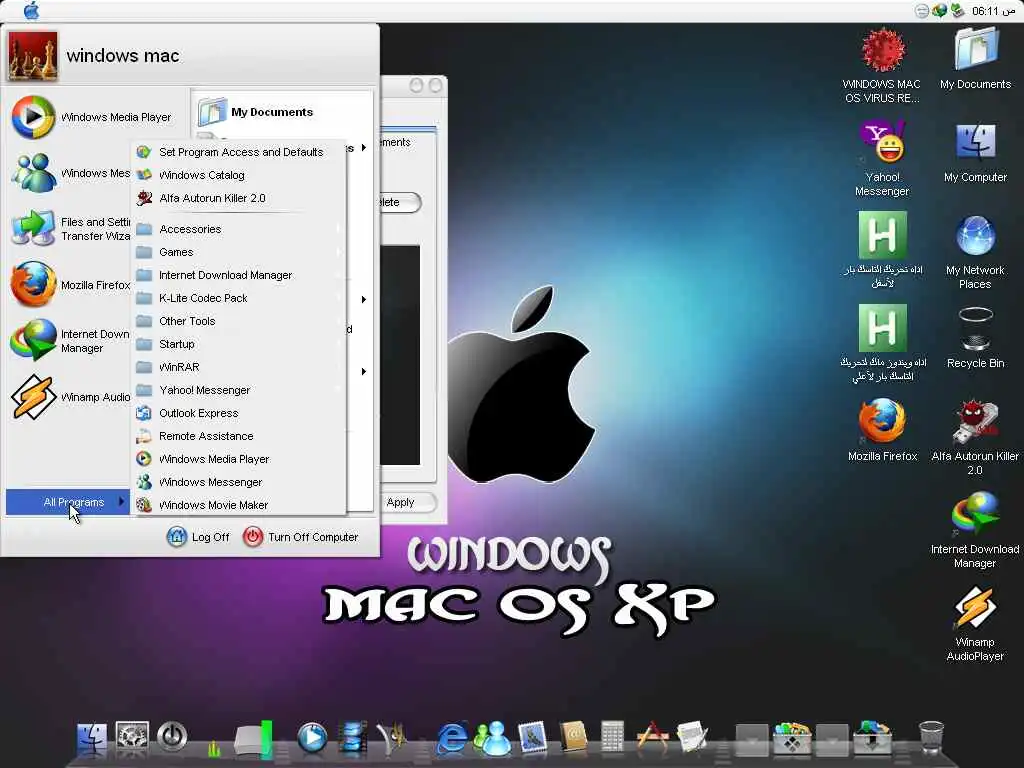
Task: Open the Trash icon in dock
Action: [x=931, y=738]
